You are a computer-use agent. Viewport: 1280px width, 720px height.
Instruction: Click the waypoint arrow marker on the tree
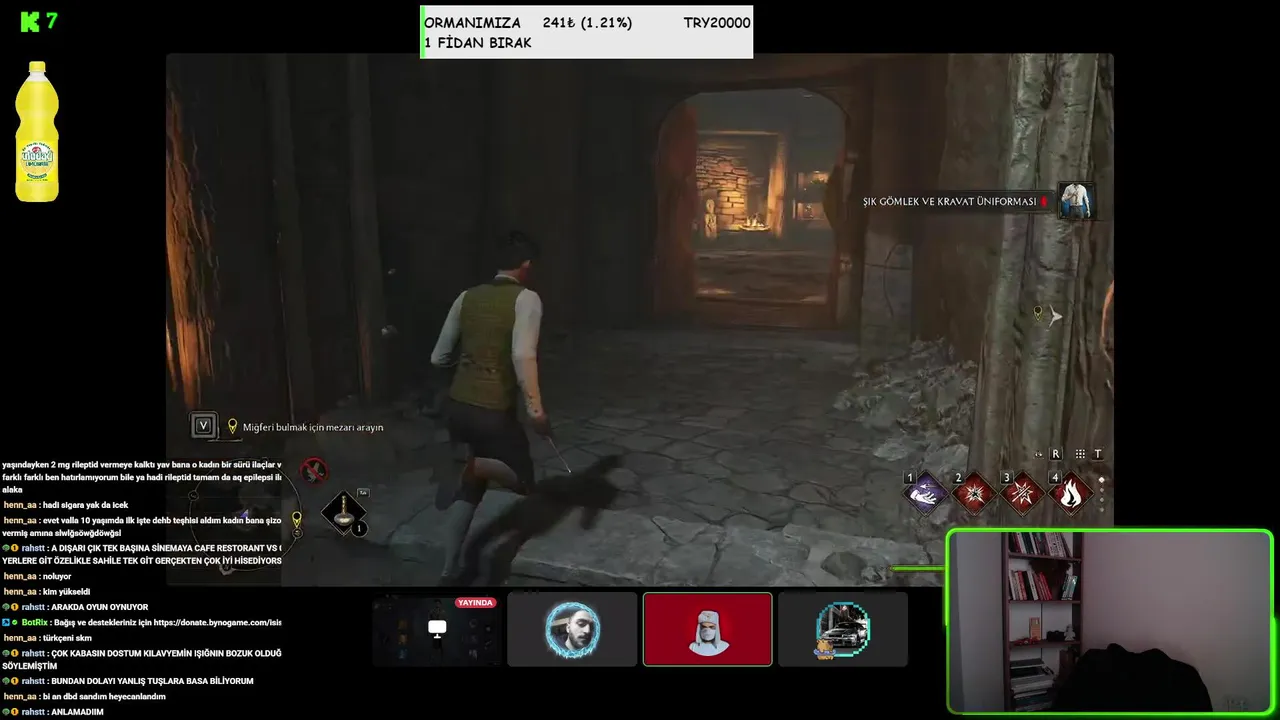point(1054,315)
